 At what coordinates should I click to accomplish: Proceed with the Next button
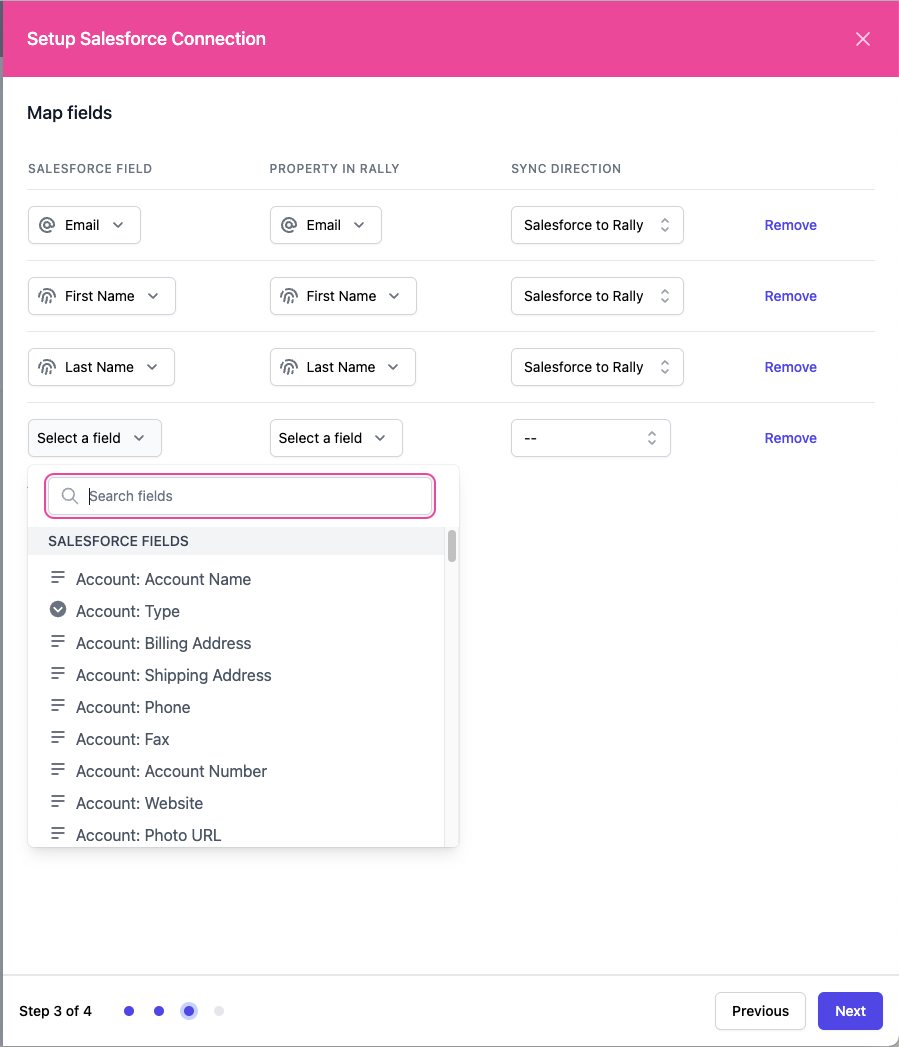850,1011
